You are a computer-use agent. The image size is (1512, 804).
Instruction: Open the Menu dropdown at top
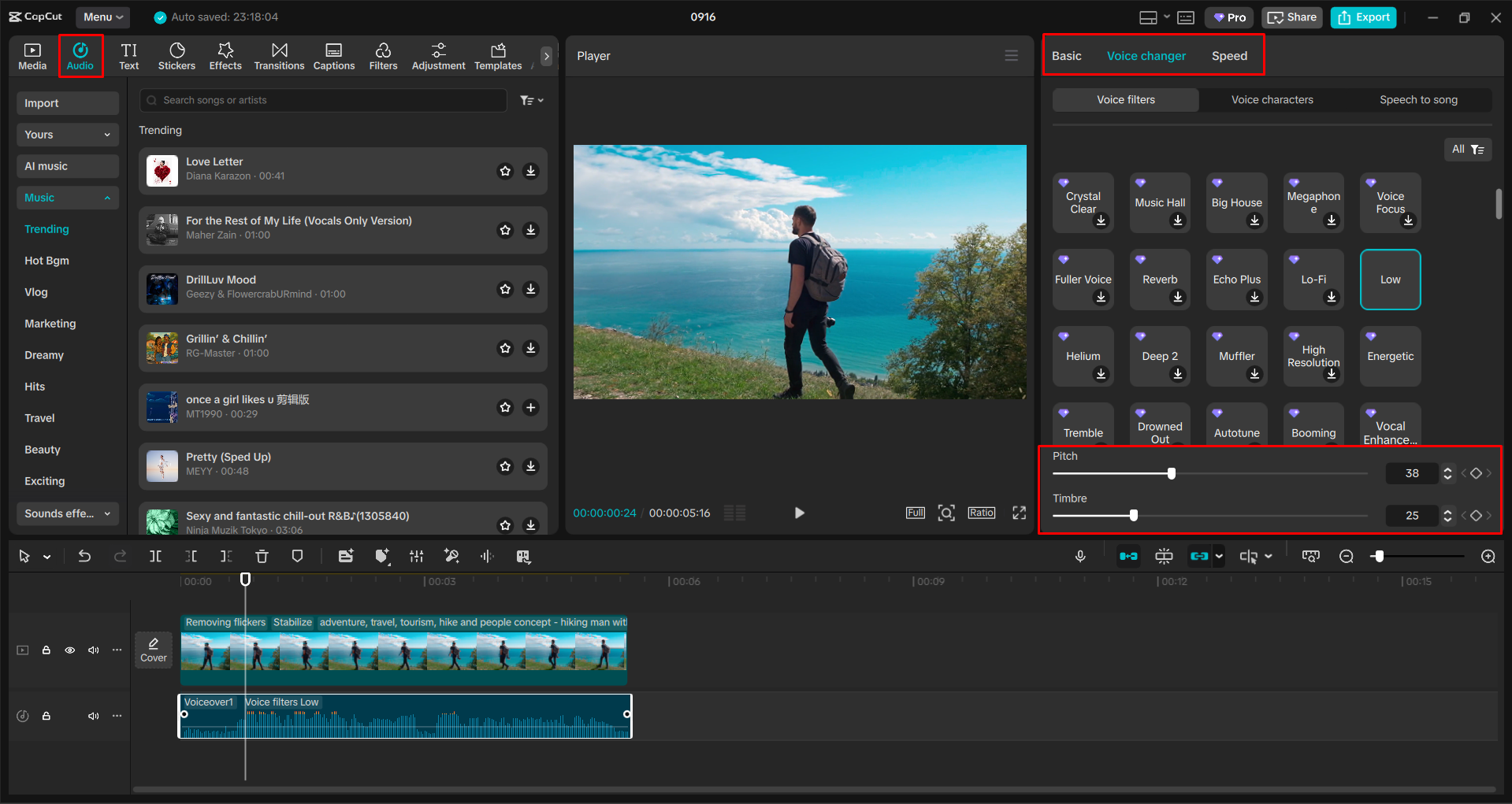[103, 17]
